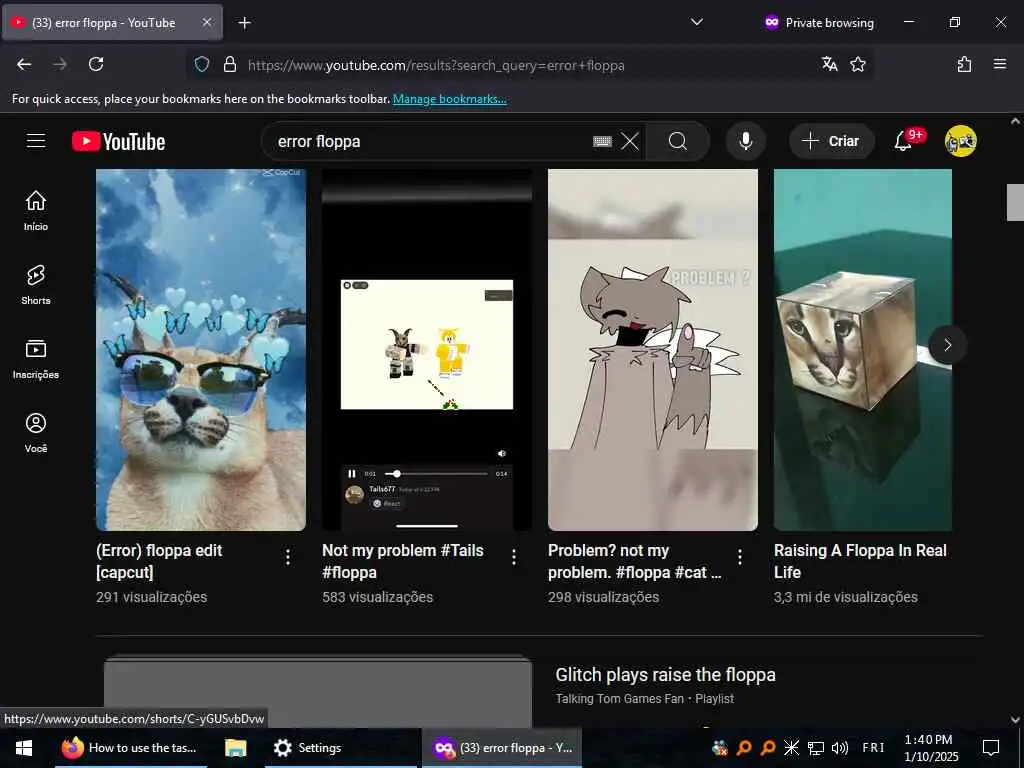Click the page scrollbar handle
Viewport: 1024px width, 768px height.
1015,202
